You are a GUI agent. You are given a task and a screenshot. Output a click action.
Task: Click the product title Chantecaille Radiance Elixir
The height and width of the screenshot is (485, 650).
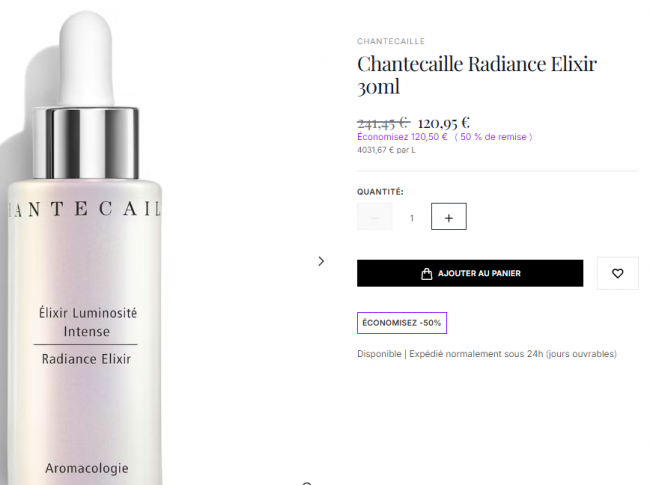coord(477,75)
